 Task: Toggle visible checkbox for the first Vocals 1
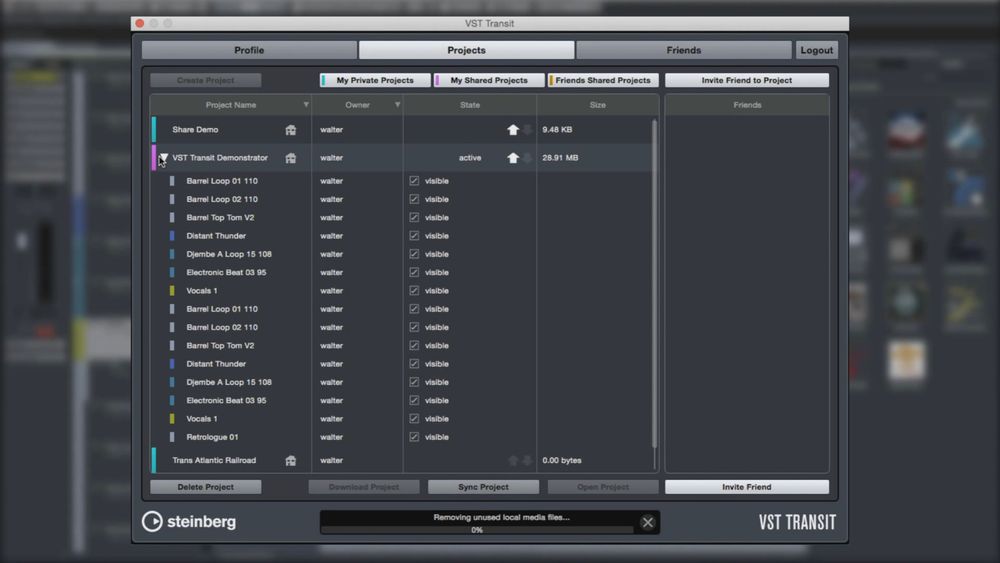(x=415, y=290)
